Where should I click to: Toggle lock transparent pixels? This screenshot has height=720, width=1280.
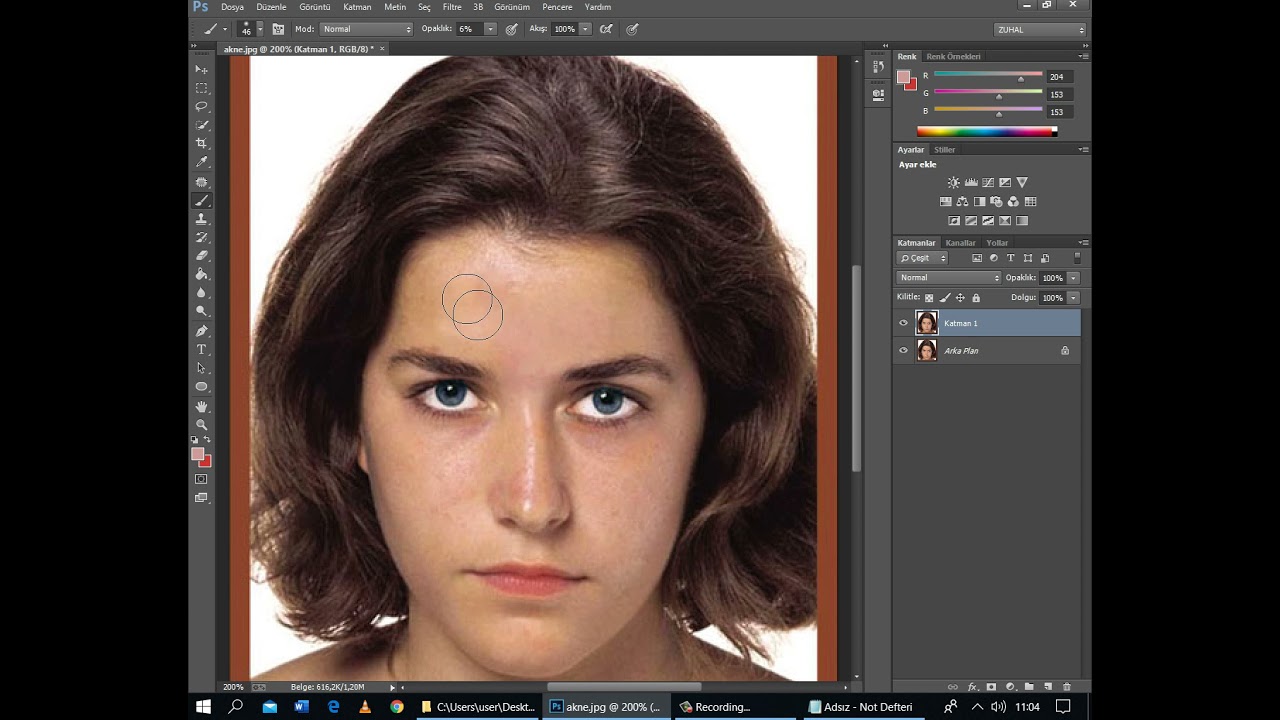point(929,298)
